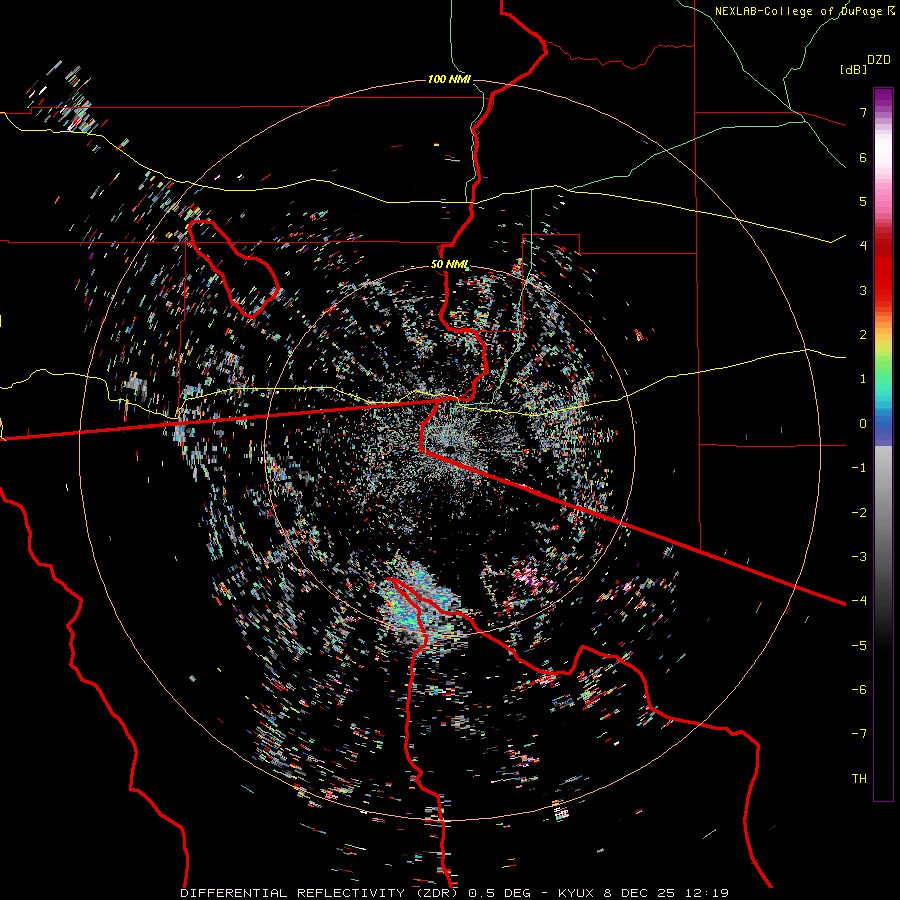
Task: Click the 6 dB value on color scale
Action: [863, 157]
